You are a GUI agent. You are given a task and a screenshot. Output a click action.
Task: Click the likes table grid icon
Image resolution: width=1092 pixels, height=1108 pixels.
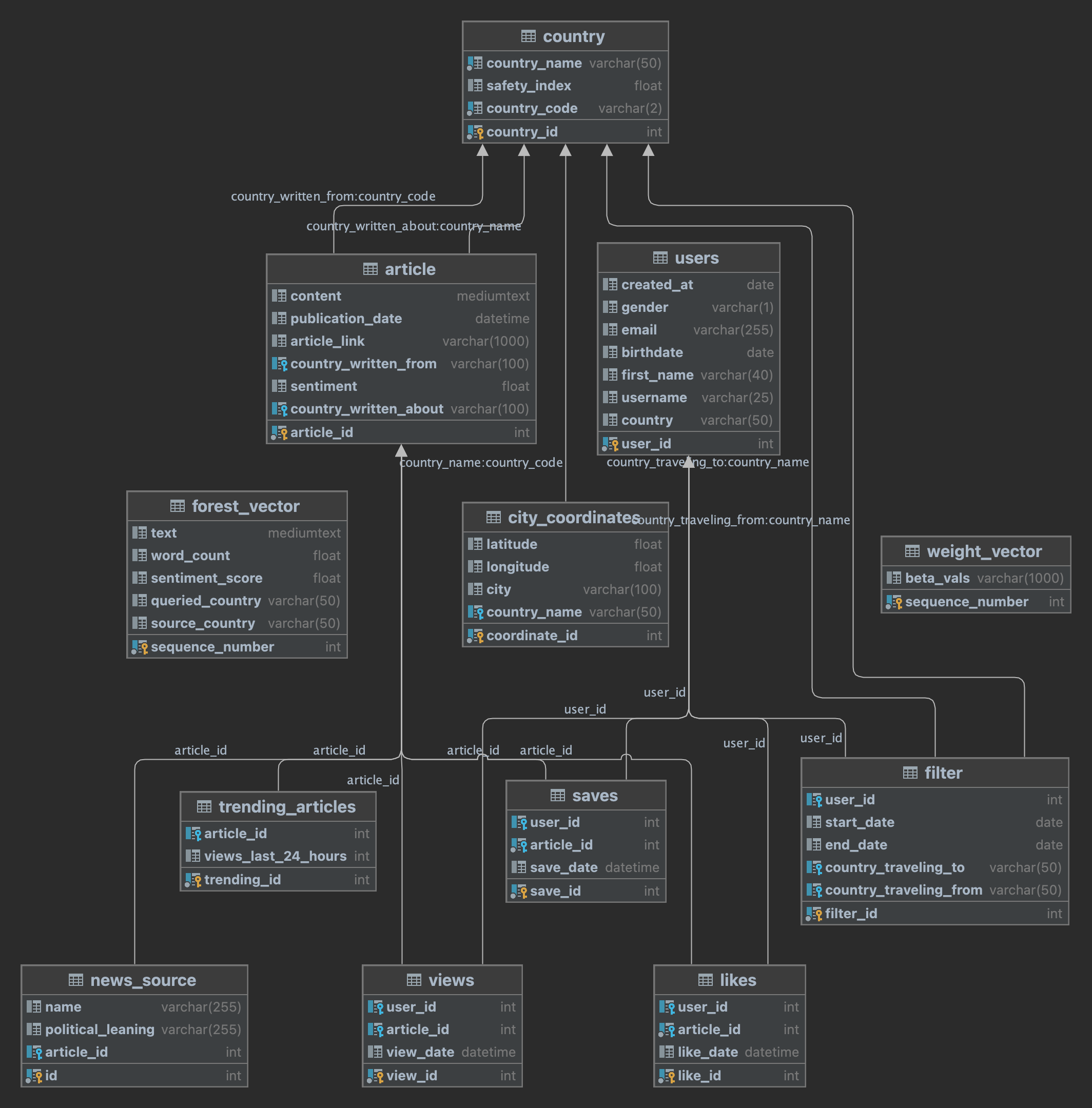(x=706, y=980)
